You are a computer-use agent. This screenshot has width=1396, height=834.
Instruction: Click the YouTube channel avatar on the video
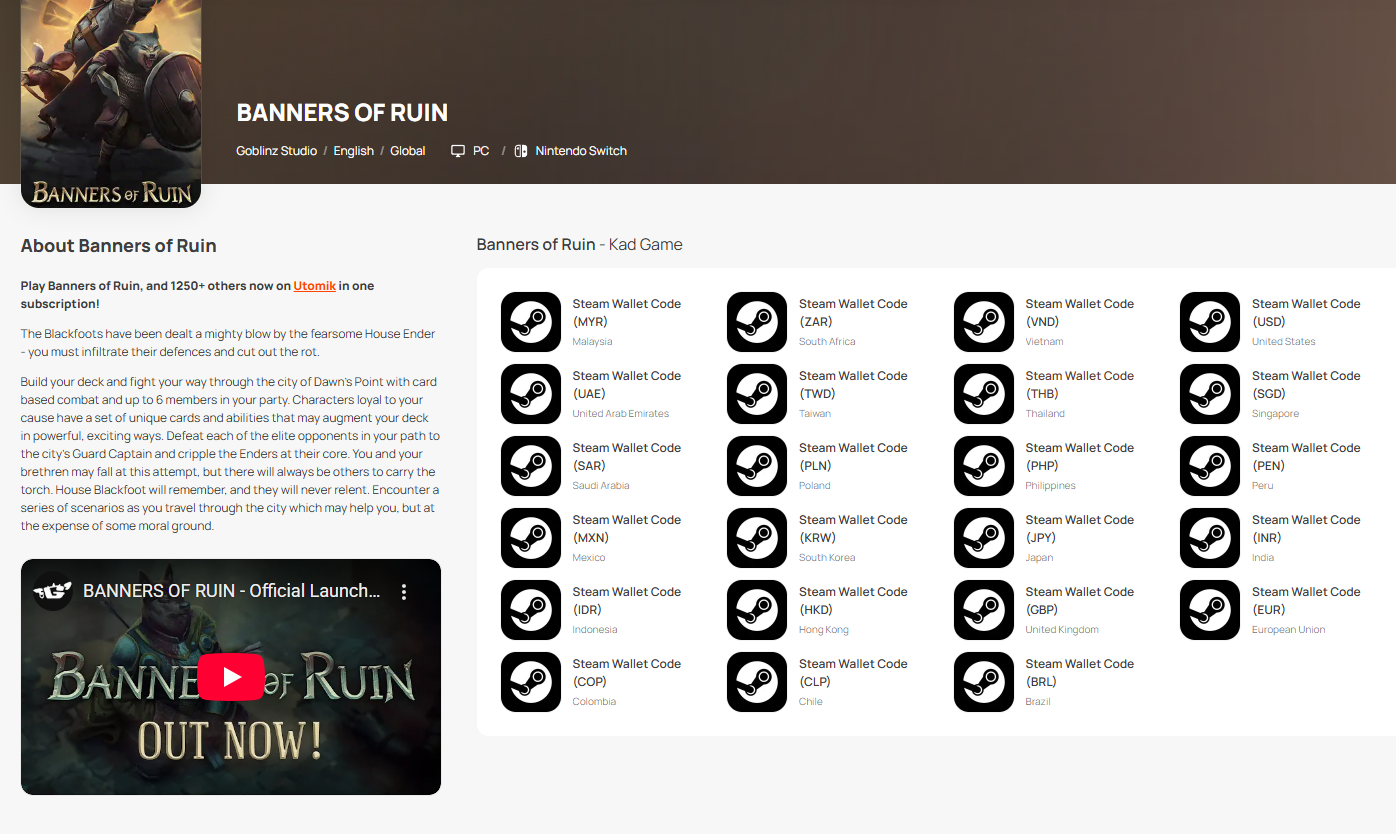click(52, 591)
